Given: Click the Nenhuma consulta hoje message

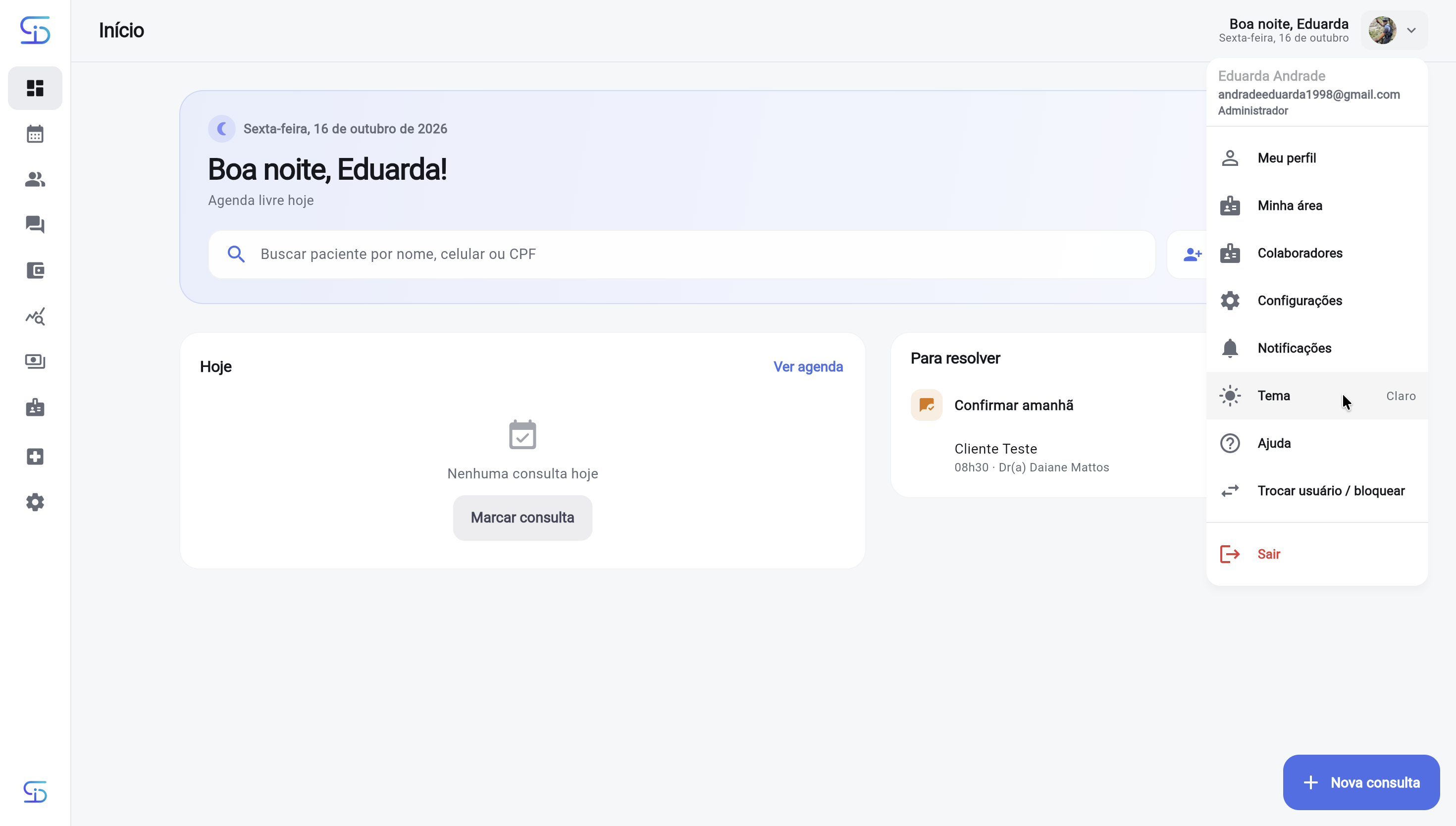Looking at the screenshot, I should tap(522, 474).
